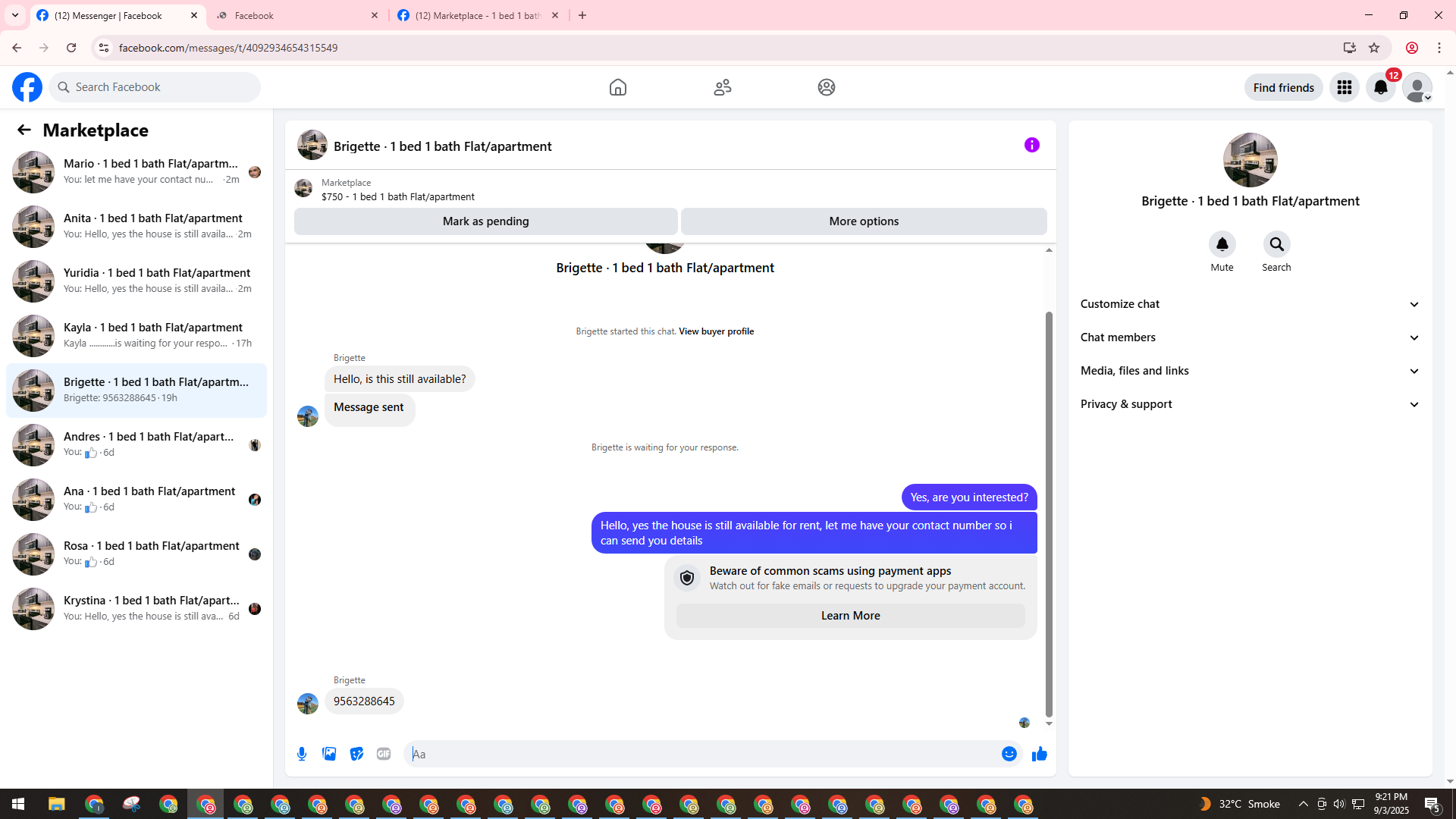Search within the Brigette conversation

[1277, 244]
